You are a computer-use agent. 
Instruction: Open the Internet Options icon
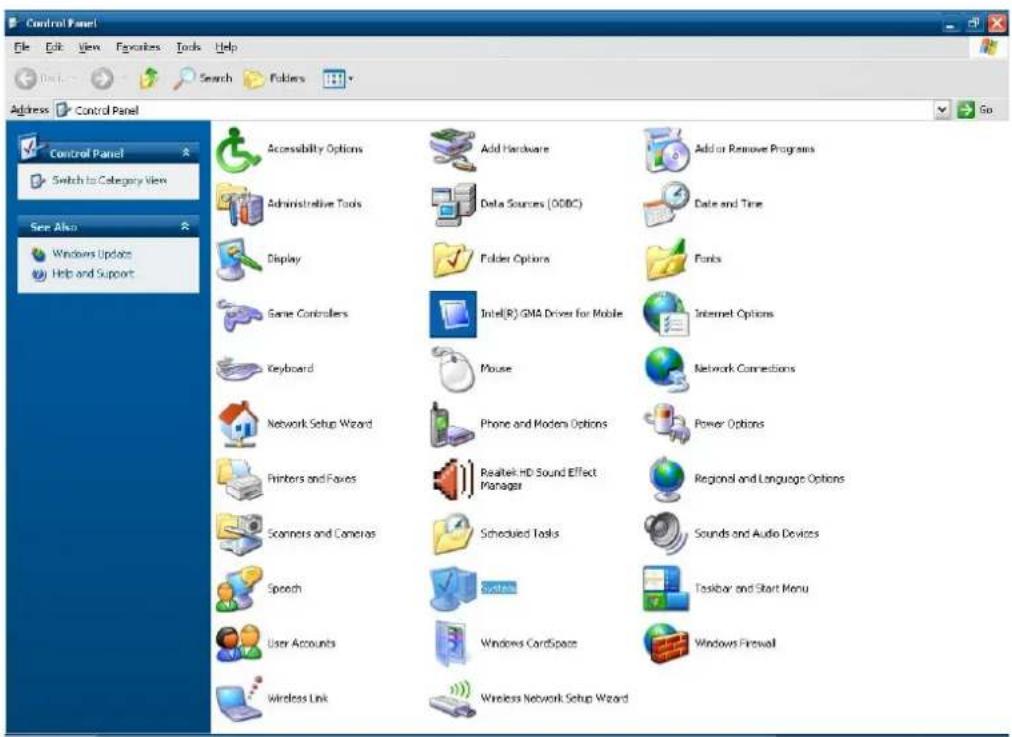click(x=667, y=314)
